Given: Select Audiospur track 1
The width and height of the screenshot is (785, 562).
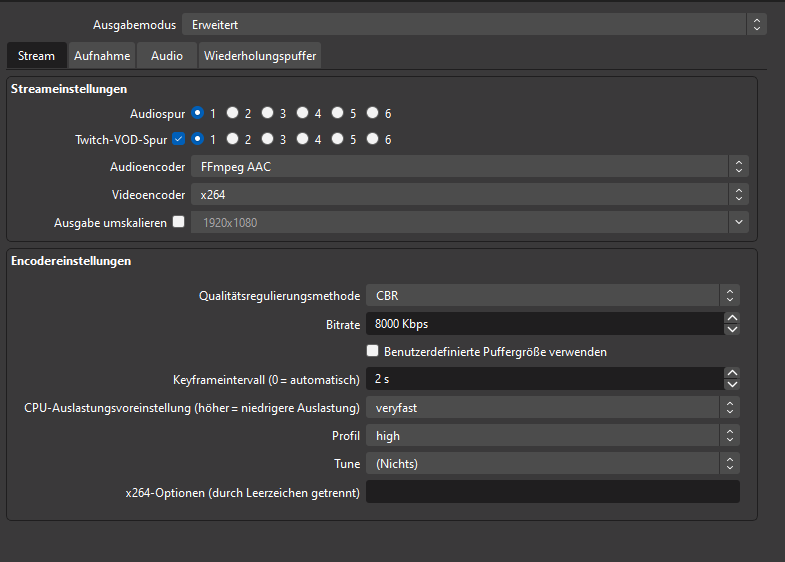Looking at the screenshot, I should pyautogui.click(x=198, y=113).
